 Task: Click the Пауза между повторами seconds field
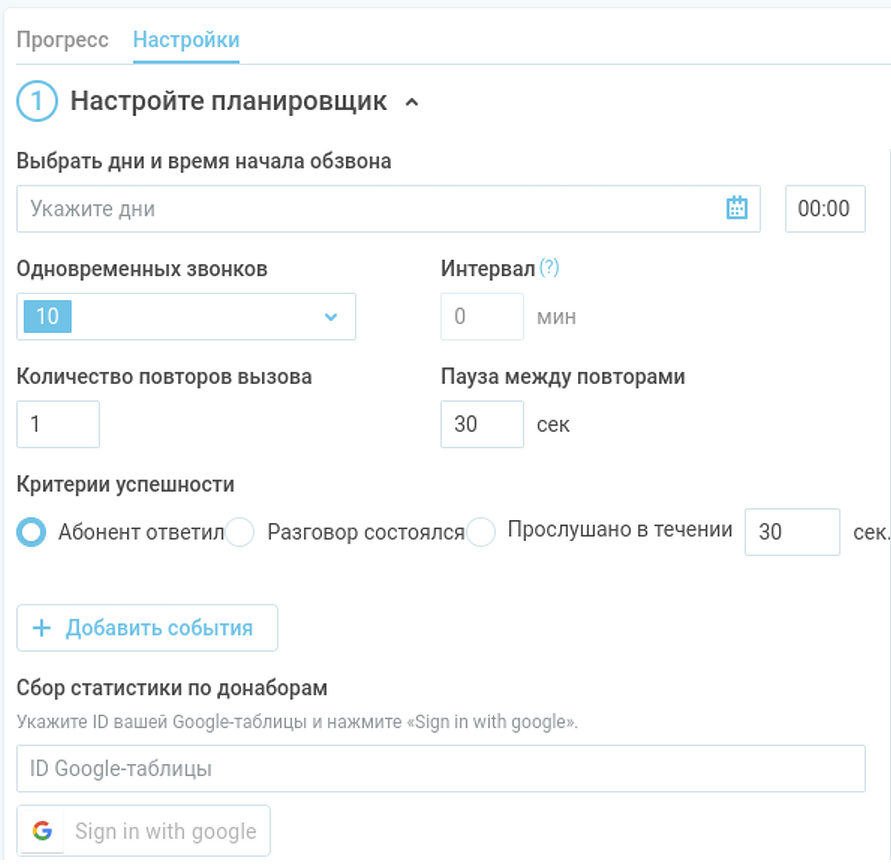tap(482, 424)
